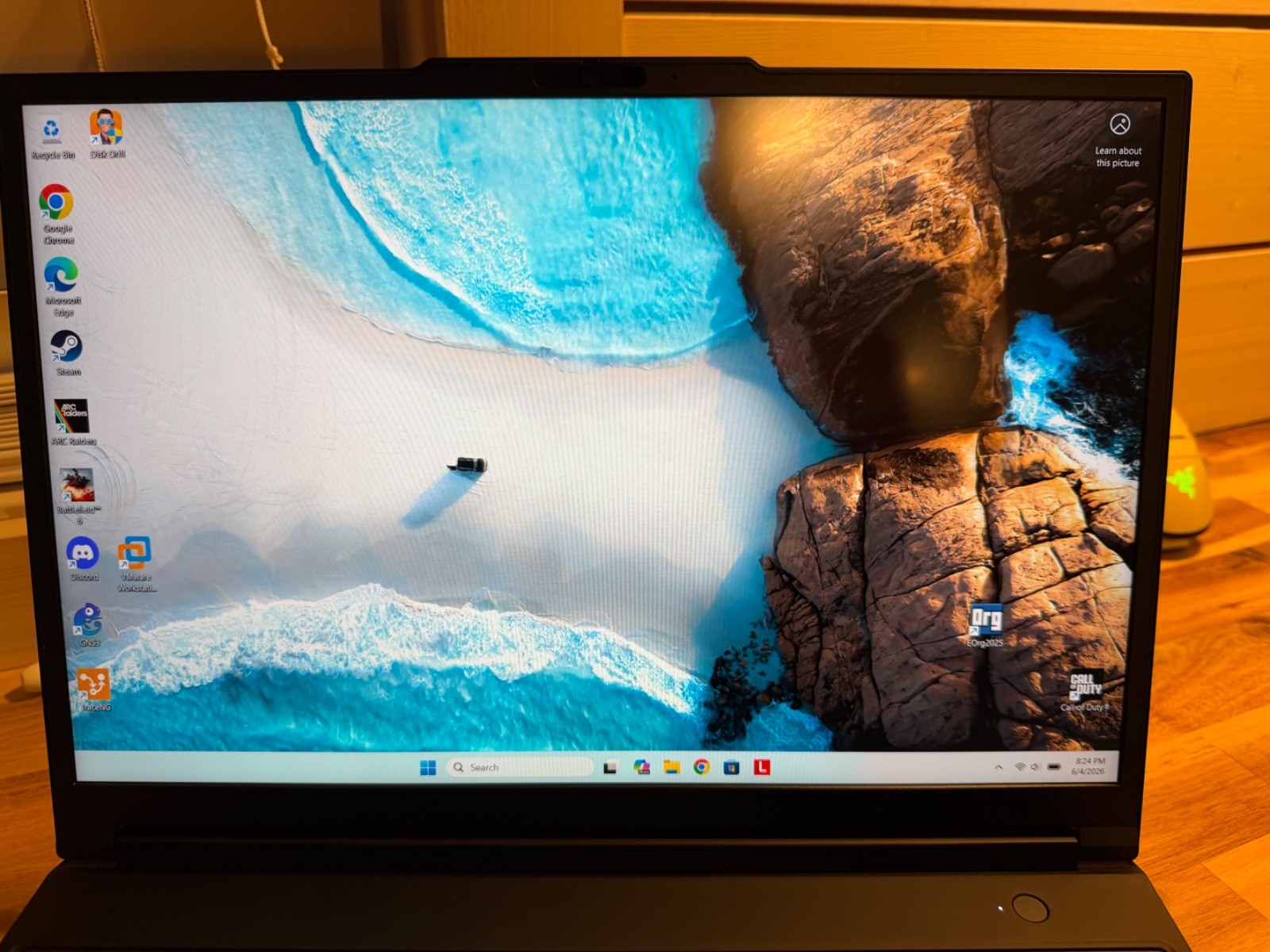Open the Recycle Bin desktop icon
Viewport: 1270px width, 952px height.
click(52, 135)
